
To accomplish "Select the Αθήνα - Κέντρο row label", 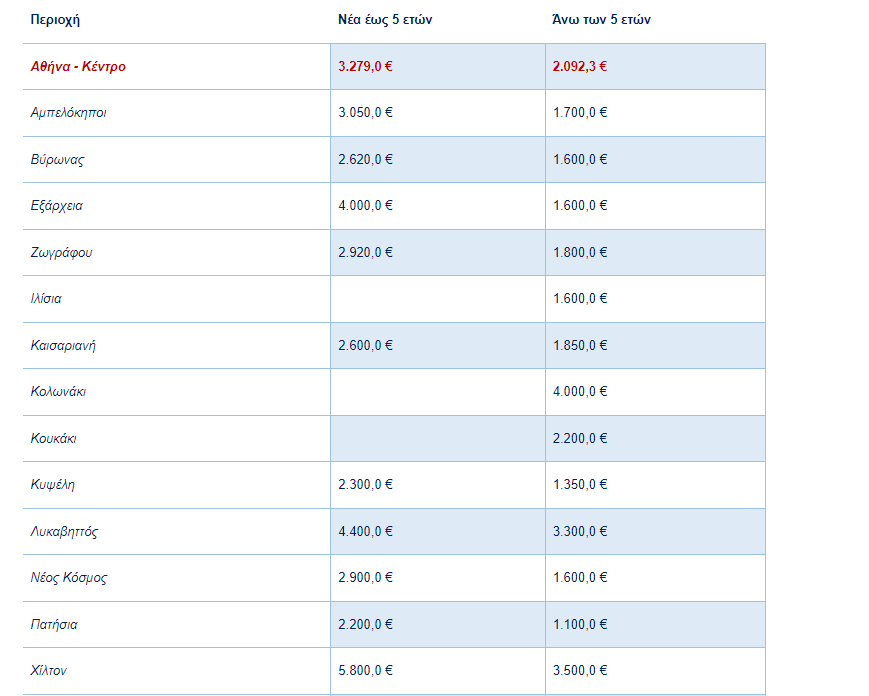I will click(78, 67).
